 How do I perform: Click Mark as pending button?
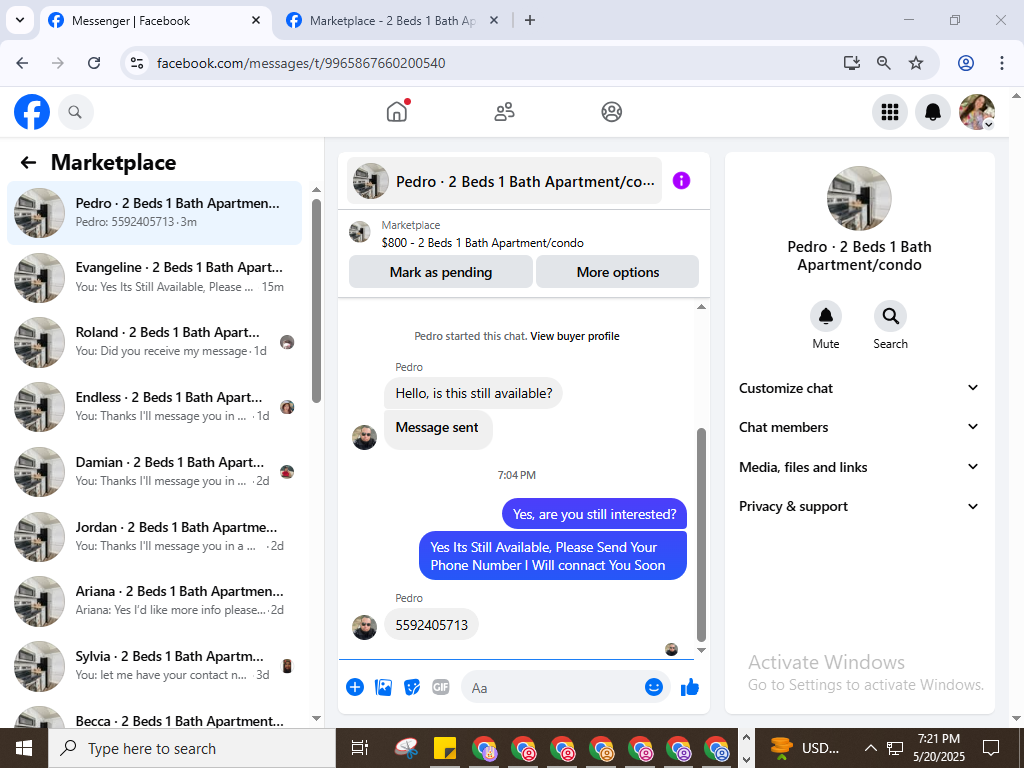(x=441, y=272)
